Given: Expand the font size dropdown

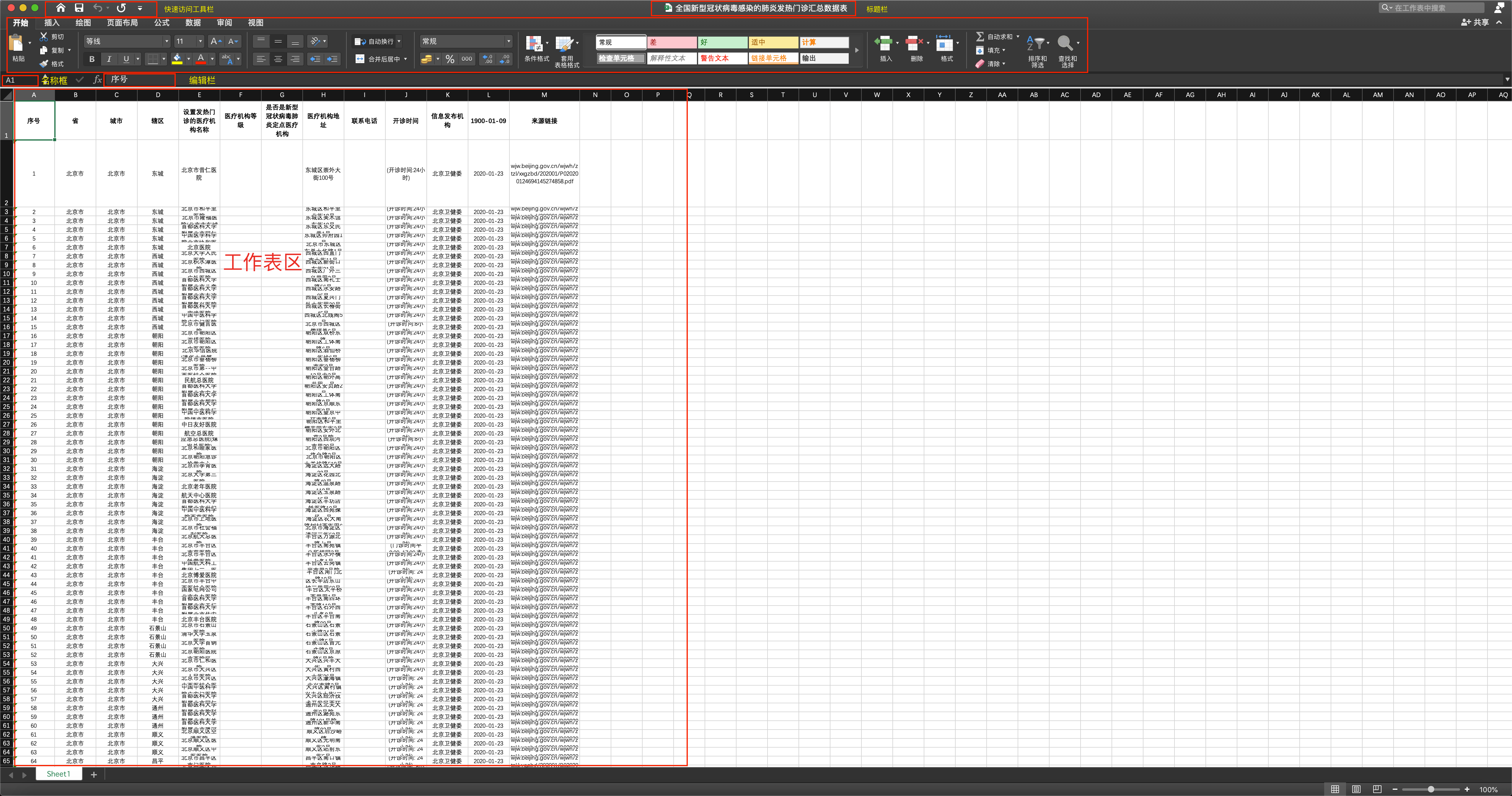Looking at the screenshot, I should click(200, 41).
